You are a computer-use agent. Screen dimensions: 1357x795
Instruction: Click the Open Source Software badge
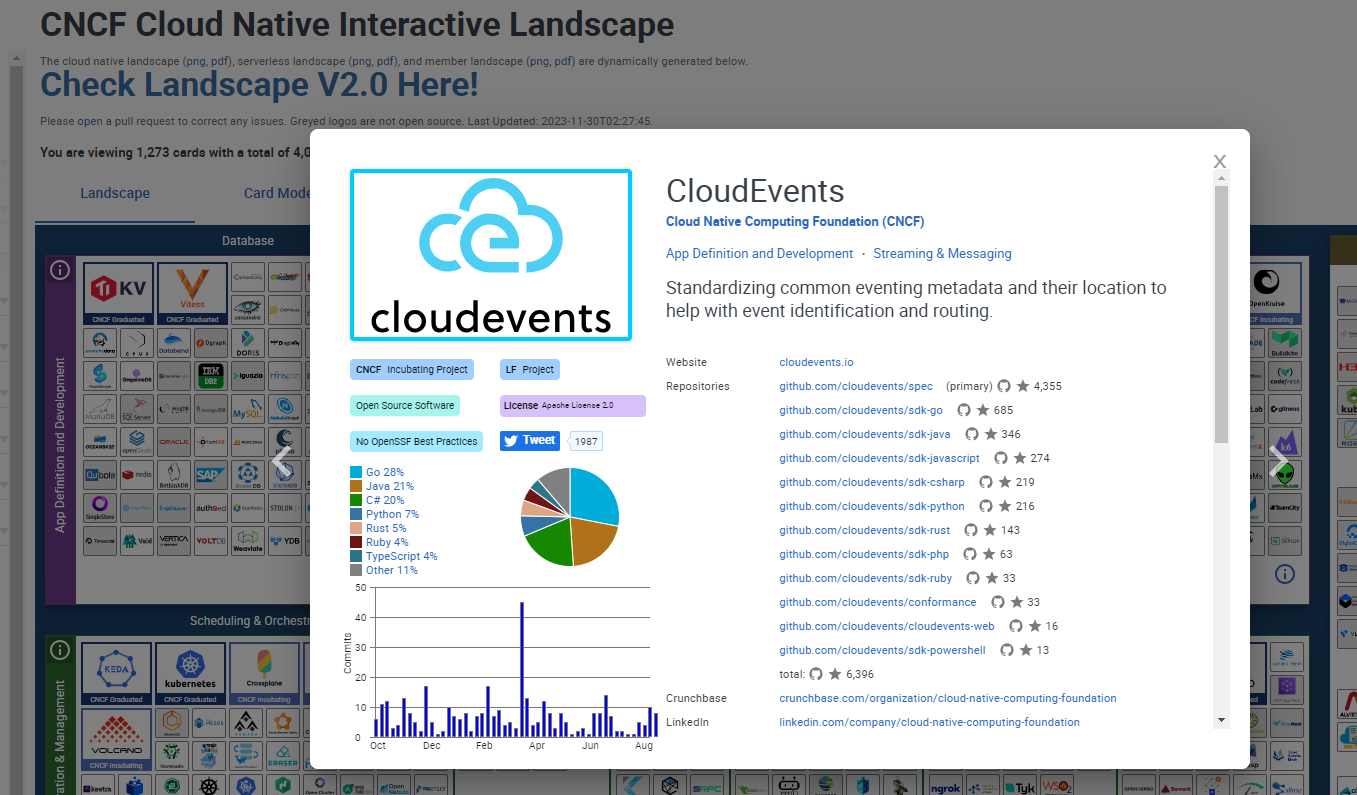pos(405,405)
